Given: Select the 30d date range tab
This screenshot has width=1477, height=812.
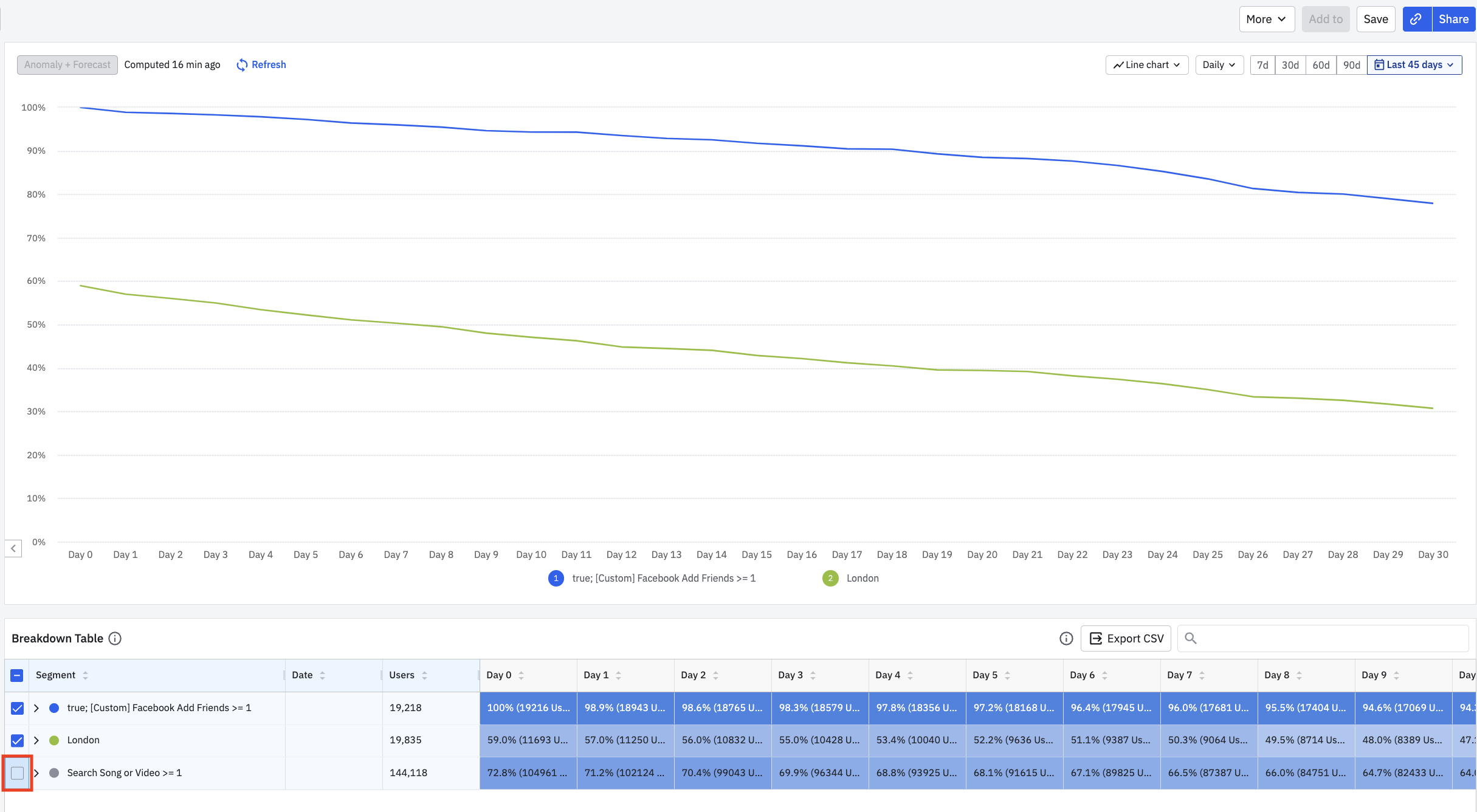Looking at the screenshot, I should (x=1290, y=65).
